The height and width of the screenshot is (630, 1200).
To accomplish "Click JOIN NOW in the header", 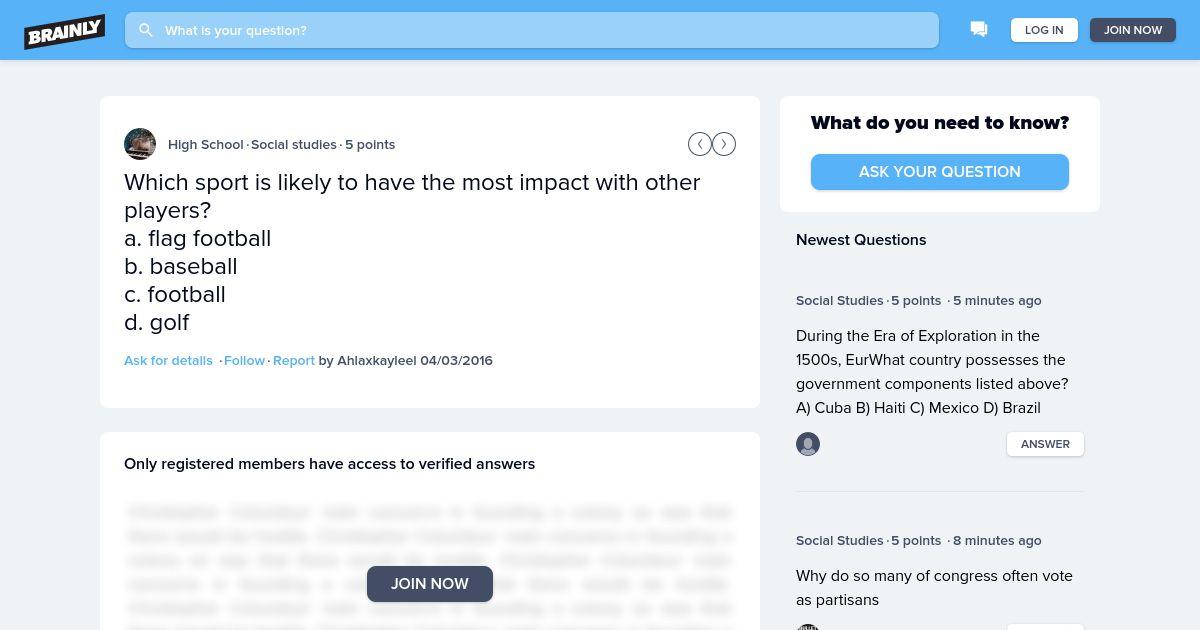I will tap(1133, 30).
